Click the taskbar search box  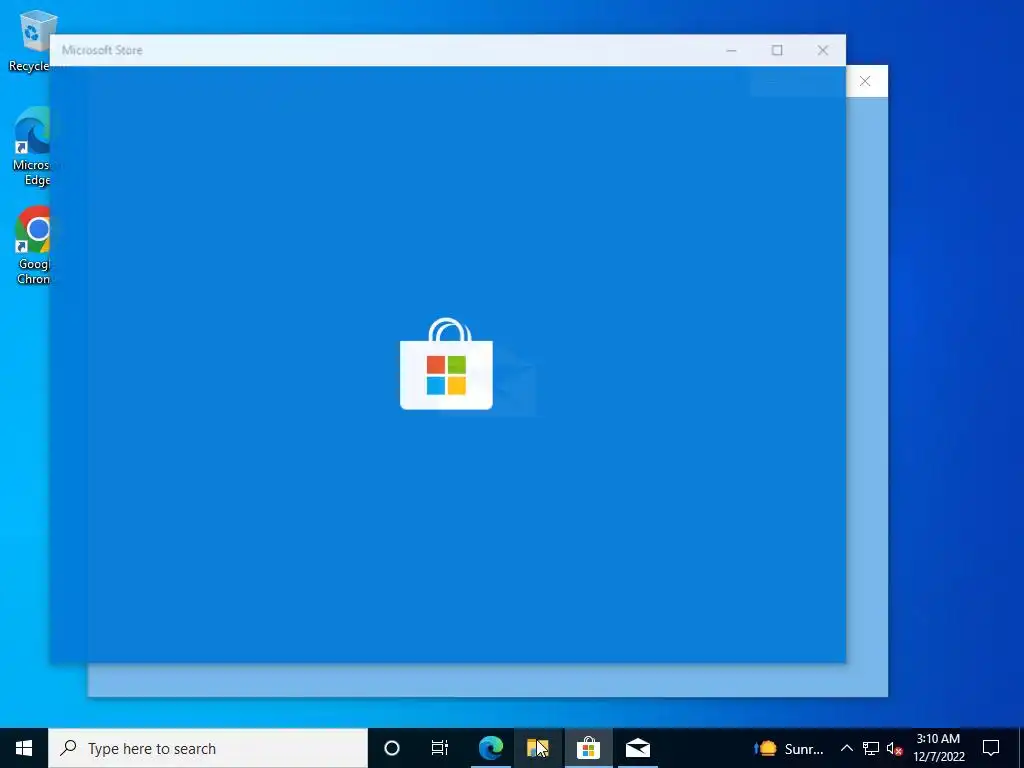[x=208, y=748]
